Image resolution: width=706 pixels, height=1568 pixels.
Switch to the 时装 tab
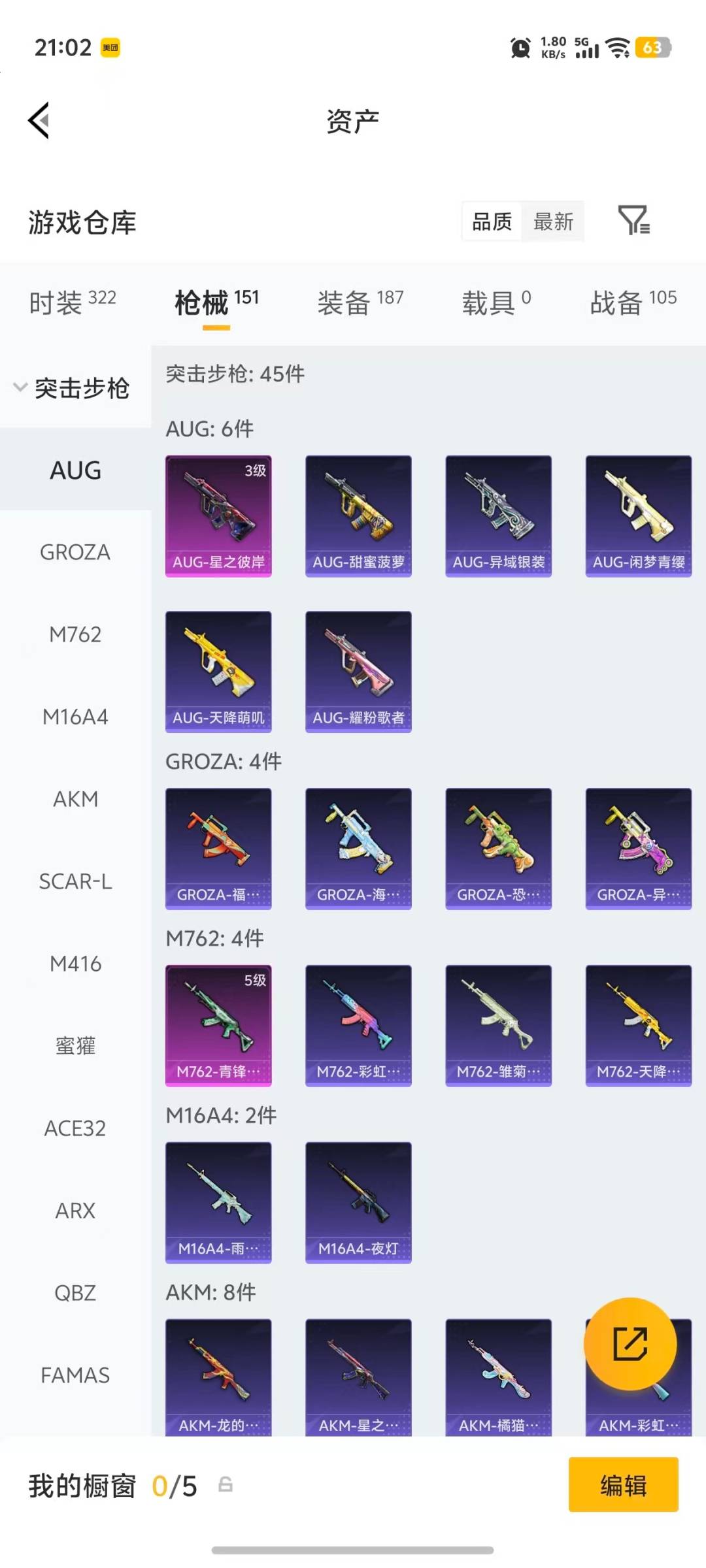point(72,302)
